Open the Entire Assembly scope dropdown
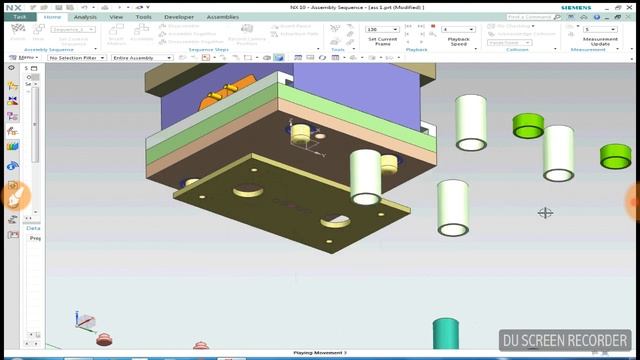This screenshot has height=360, width=640. [142, 58]
